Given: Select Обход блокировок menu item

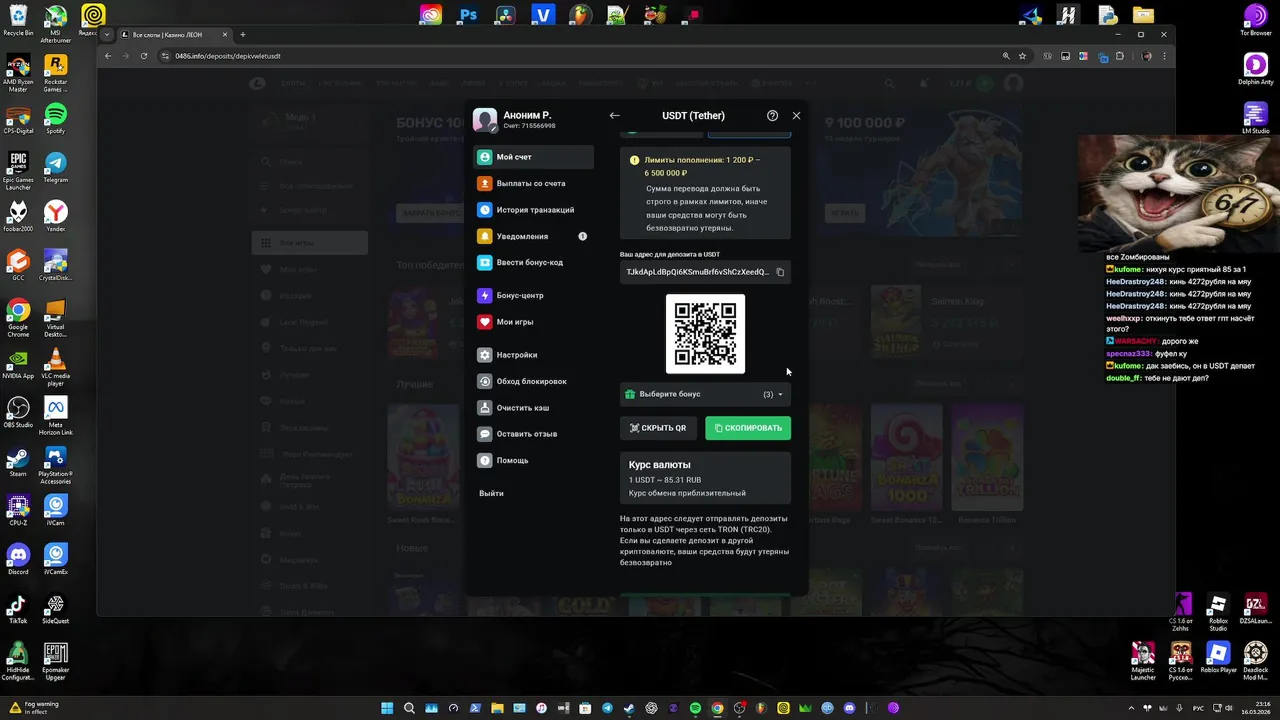Looking at the screenshot, I should point(533,381).
